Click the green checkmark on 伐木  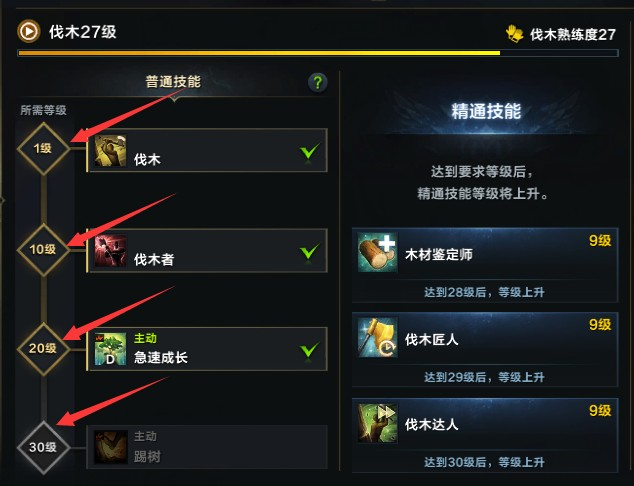[x=310, y=152]
